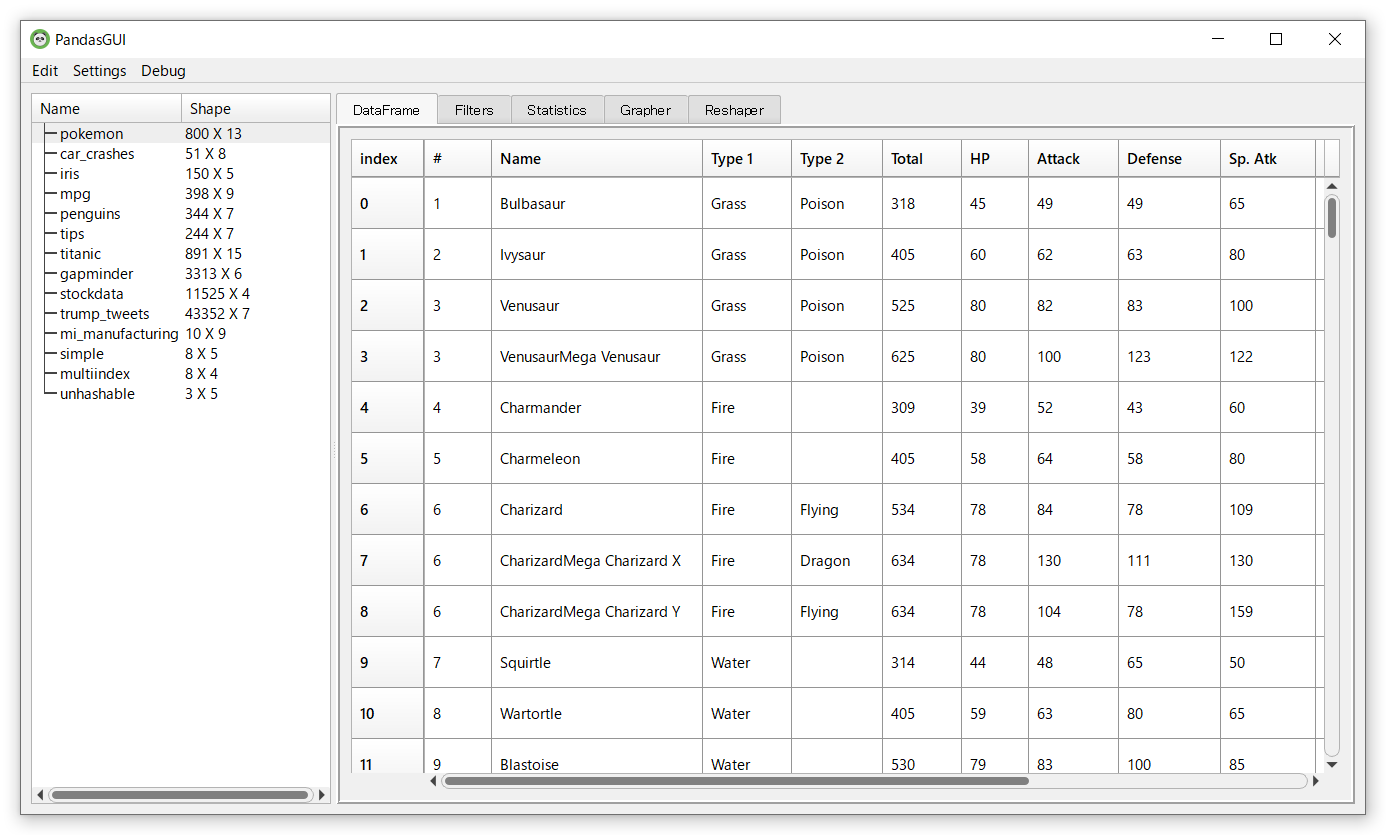This screenshot has height=835, width=1386.
Task: Click the table's vertical scrollbar down arrow
Action: (1331, 764)
